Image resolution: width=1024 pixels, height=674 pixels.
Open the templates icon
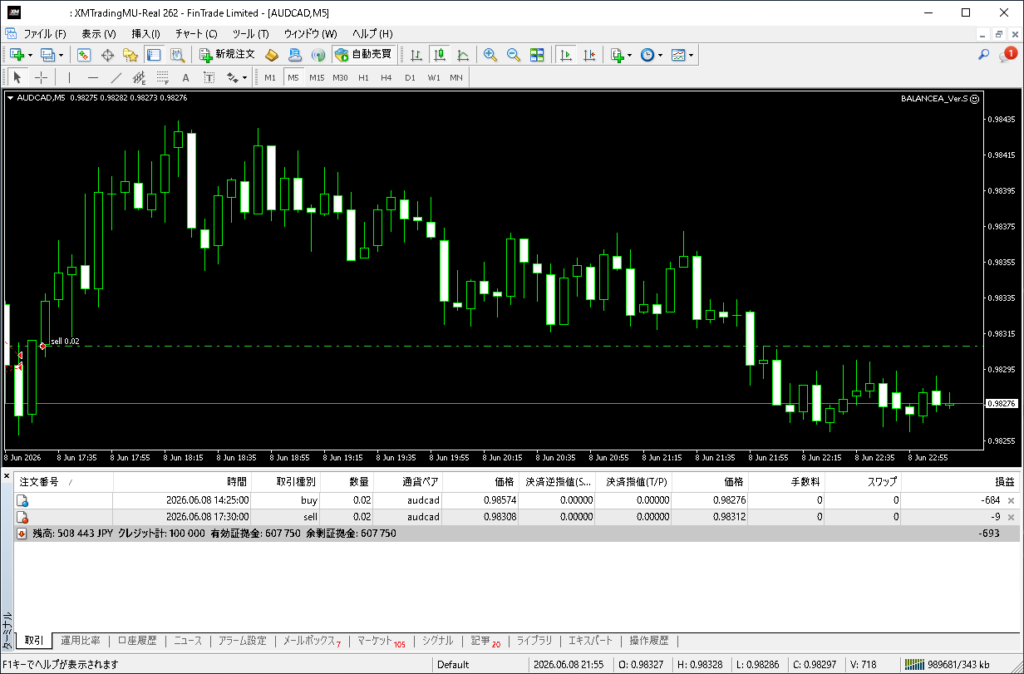pos(679,56)
